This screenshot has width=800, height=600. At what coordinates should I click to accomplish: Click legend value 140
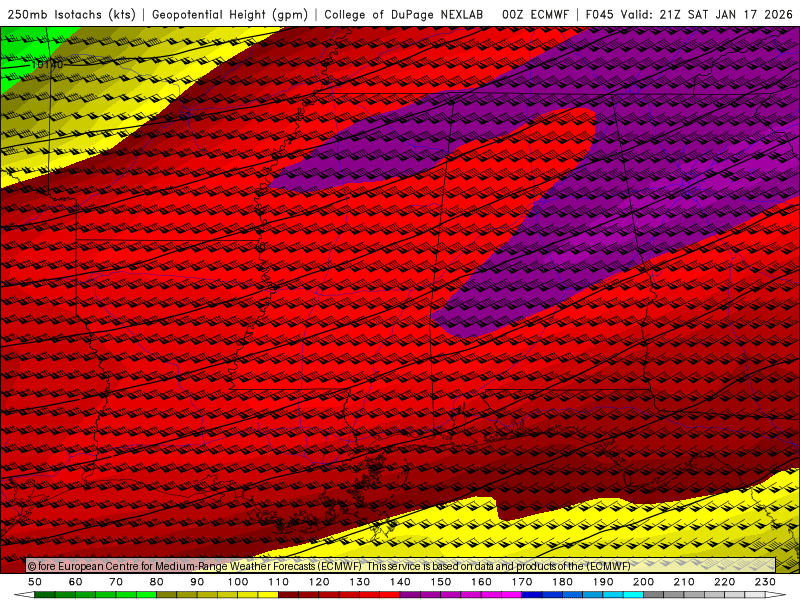[400, 582]
